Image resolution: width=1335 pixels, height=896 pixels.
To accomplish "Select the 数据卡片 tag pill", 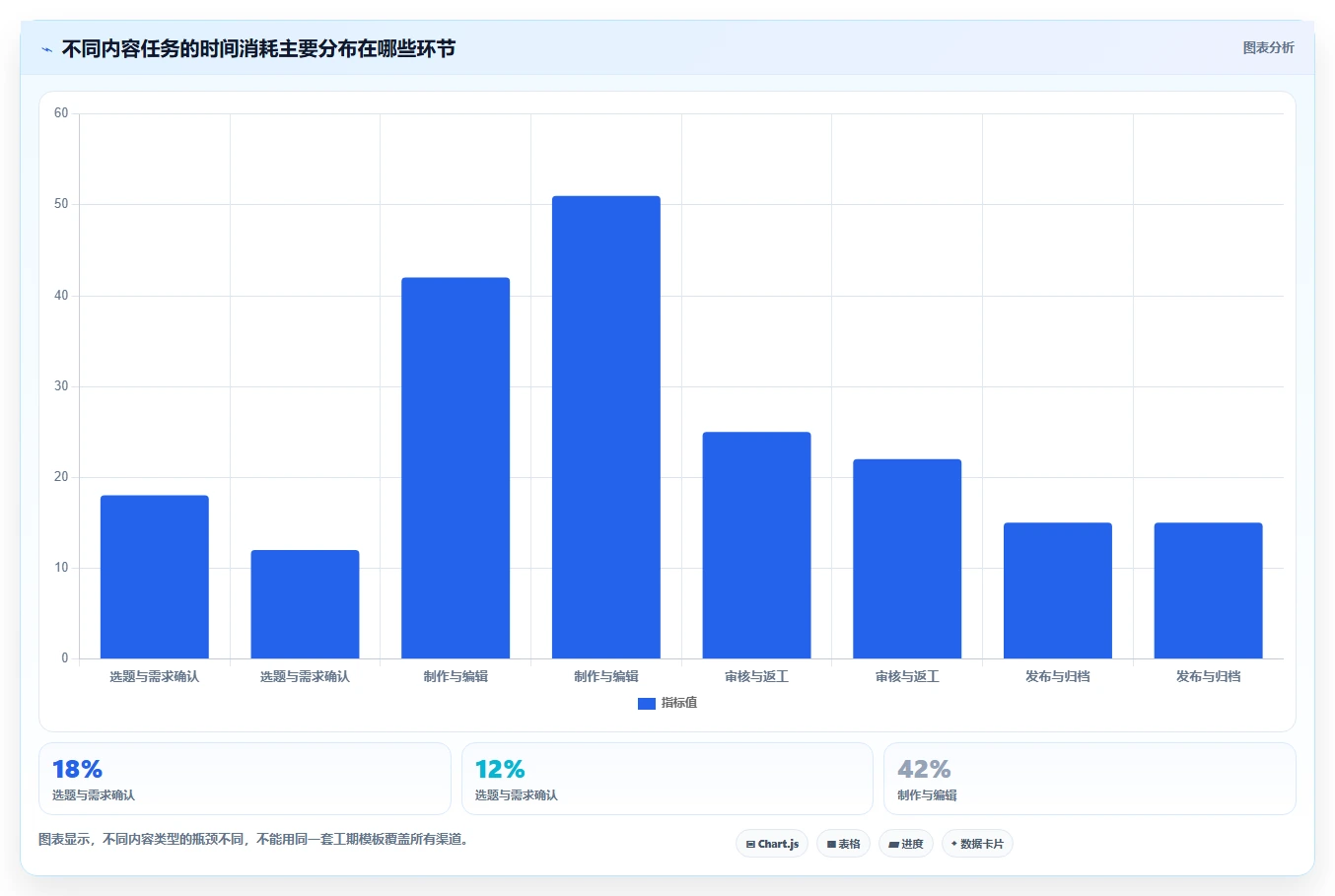I will pyautogui.click(x=977, y=844).
